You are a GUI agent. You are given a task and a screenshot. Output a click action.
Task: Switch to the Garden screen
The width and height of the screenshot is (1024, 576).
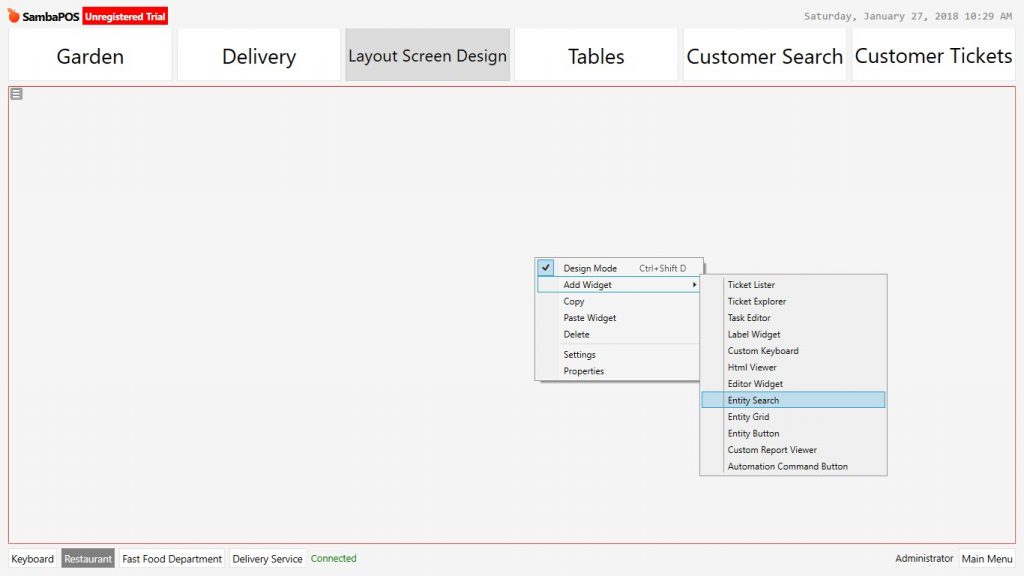[90, 55]
